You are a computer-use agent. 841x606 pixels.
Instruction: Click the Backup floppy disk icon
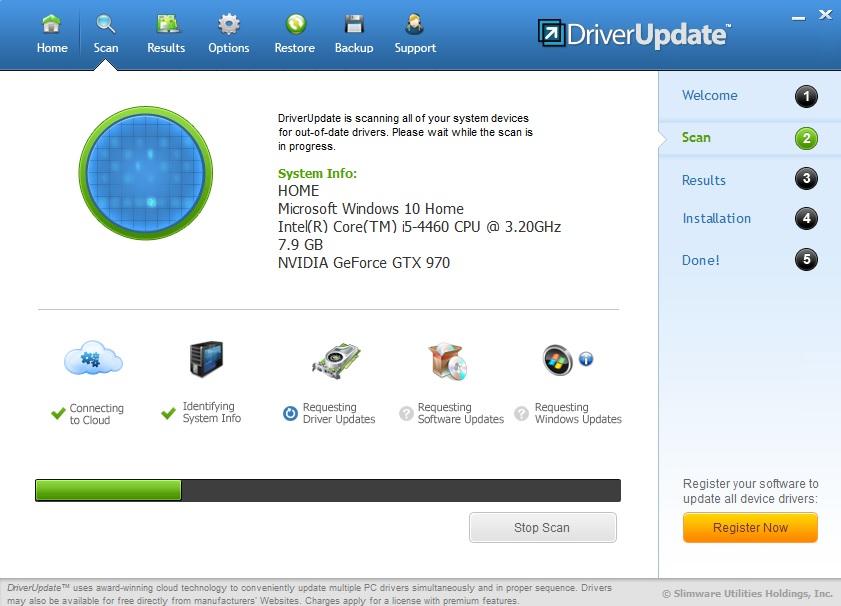point(354,24)
